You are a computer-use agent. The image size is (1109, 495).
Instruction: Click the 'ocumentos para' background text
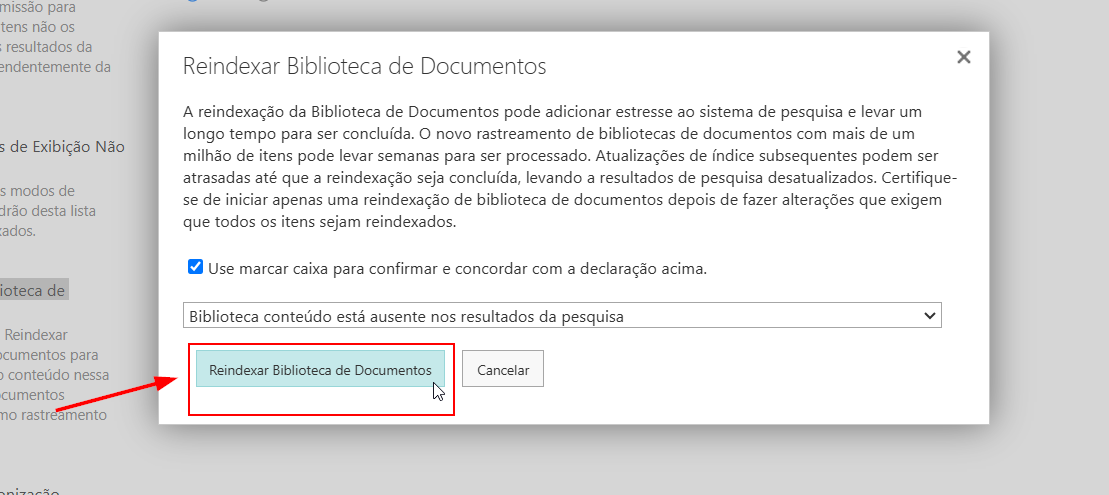[49, 354]
